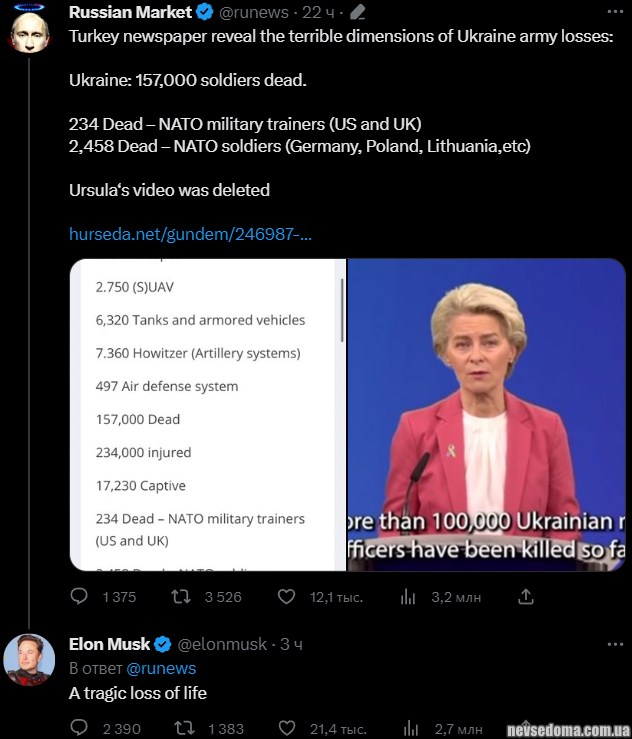Open the Ursula von der Leyen video image
The width and height of the screenshot is (632, 739).
click(486, 415)
